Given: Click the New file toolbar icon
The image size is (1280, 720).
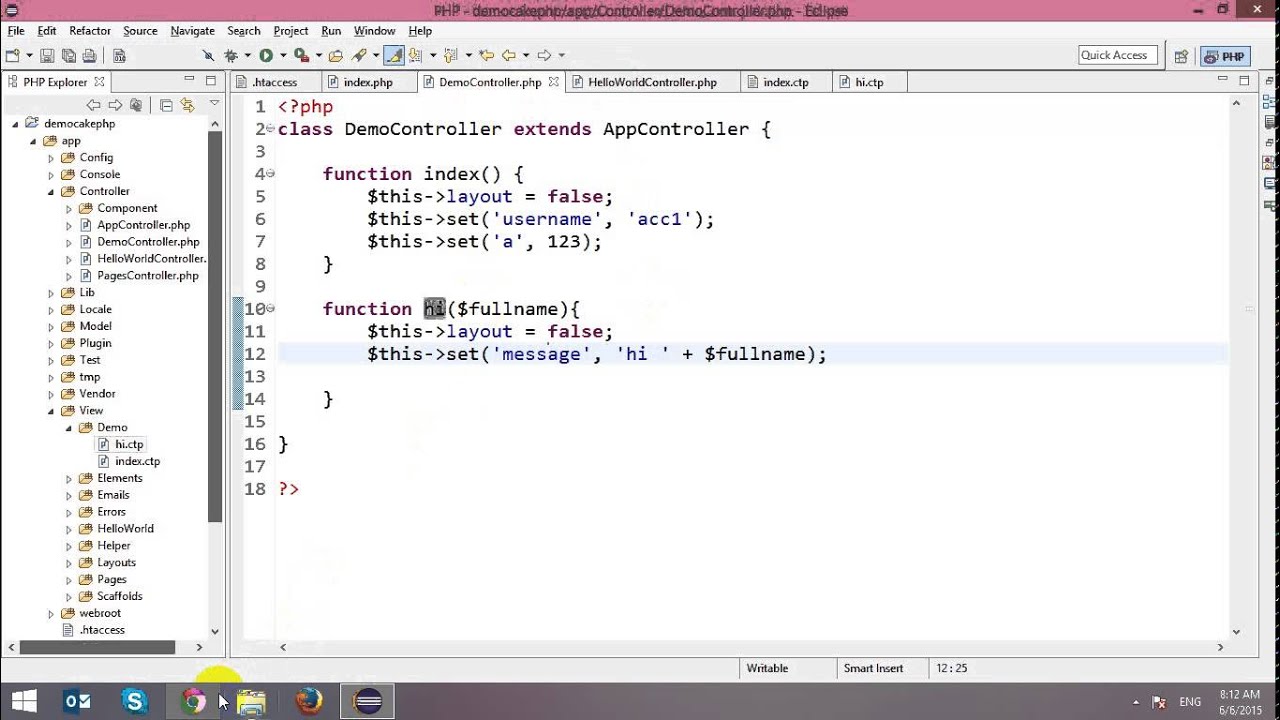Looking at the screenshot, I should (13, 56).
